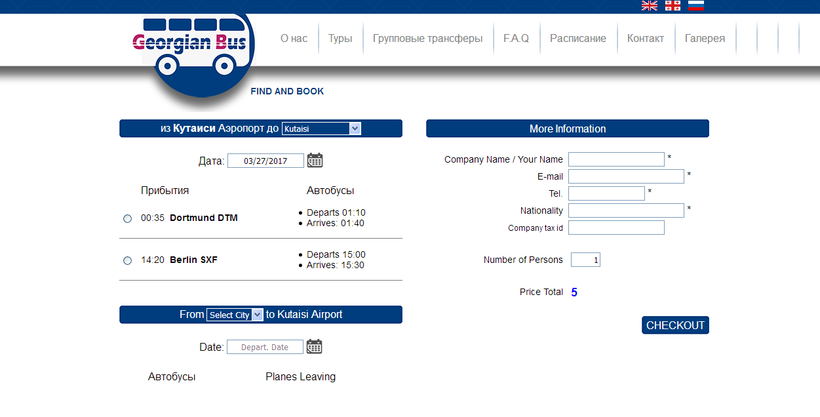Open the Kutaisi destination dropdown
Screen dimensions: 820x417
click(x=320, y=129)
